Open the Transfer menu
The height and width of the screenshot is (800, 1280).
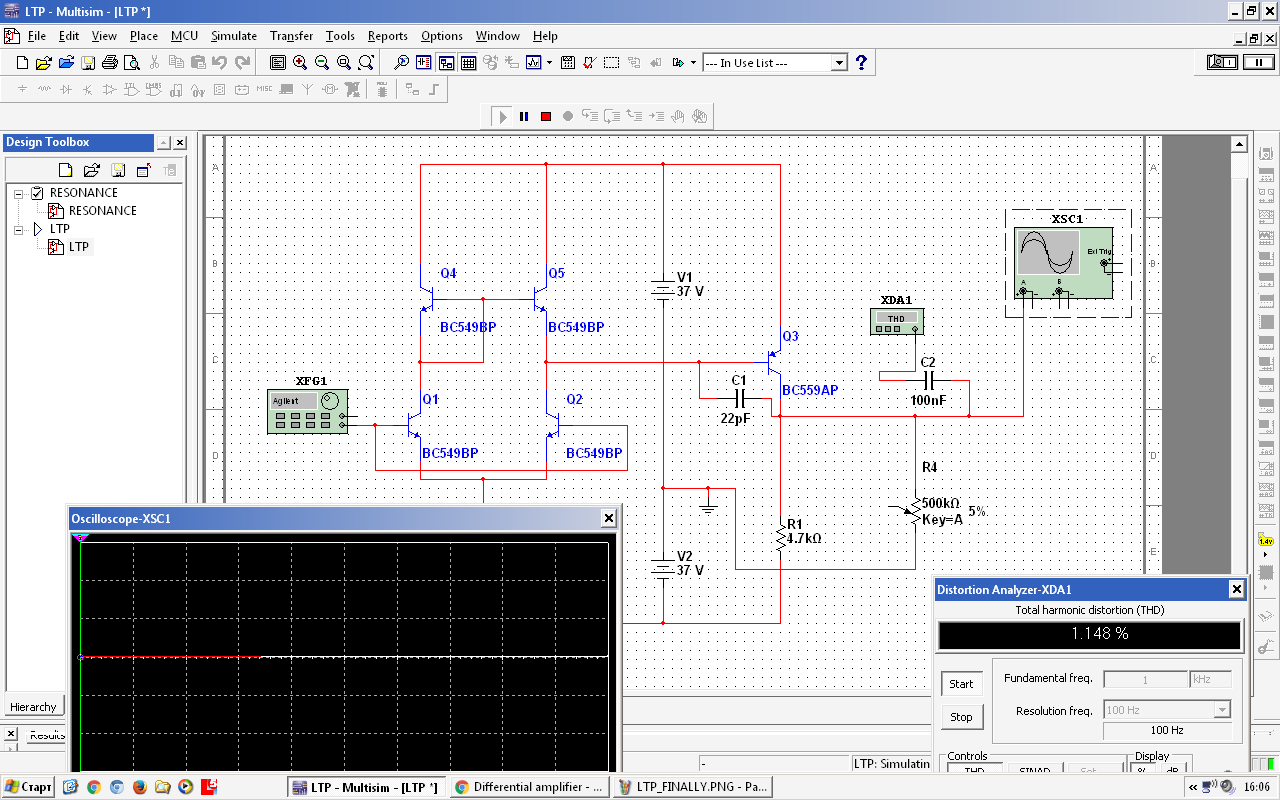pyautogui.click(x=291, y=36)
